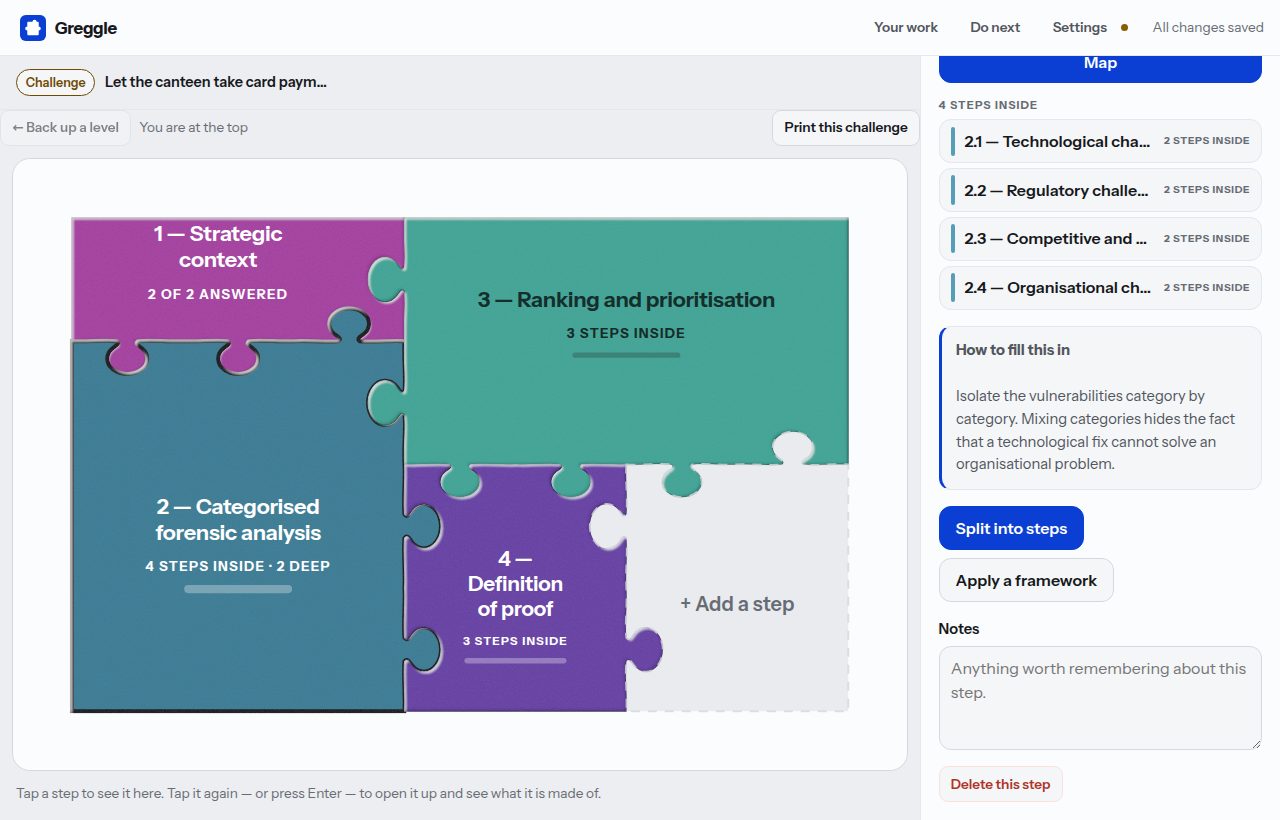Click the All changes saved status
Image resolution: width=1280 pixels, height=820 pixels.
pos(1208,27)
